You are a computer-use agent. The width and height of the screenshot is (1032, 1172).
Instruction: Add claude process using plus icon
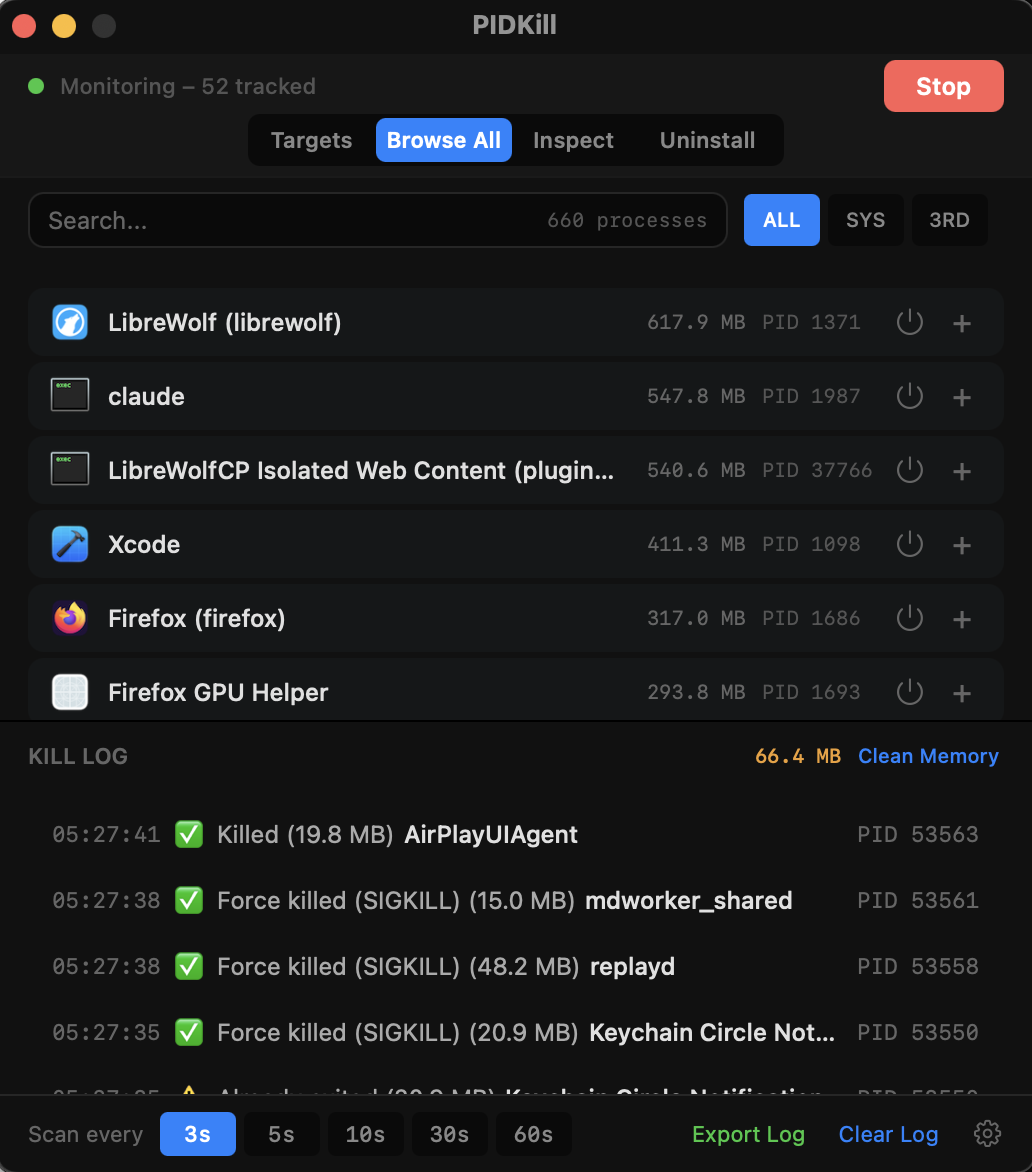click(962, 397)
